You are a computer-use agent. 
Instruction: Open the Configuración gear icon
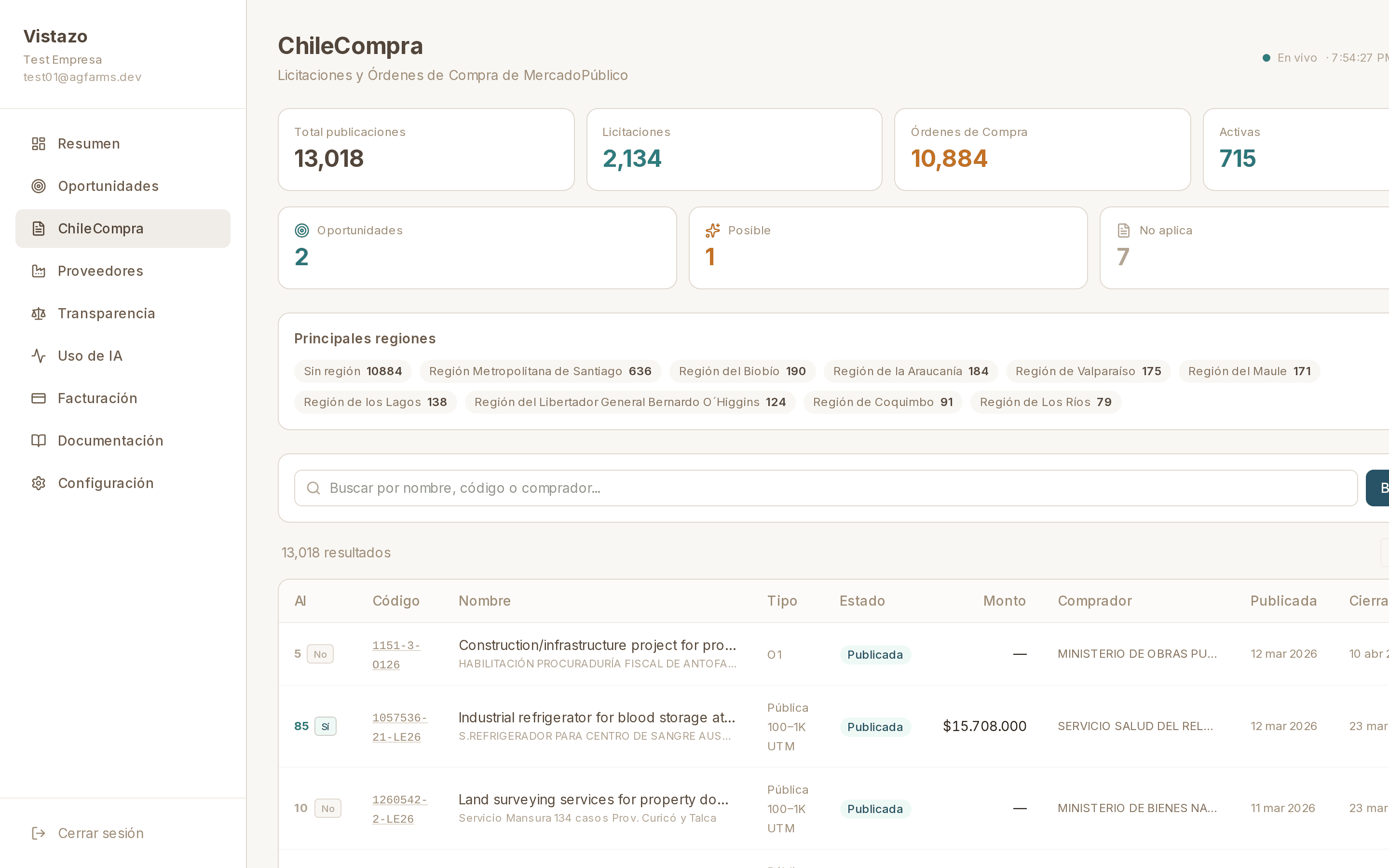(x=38, y=483)
